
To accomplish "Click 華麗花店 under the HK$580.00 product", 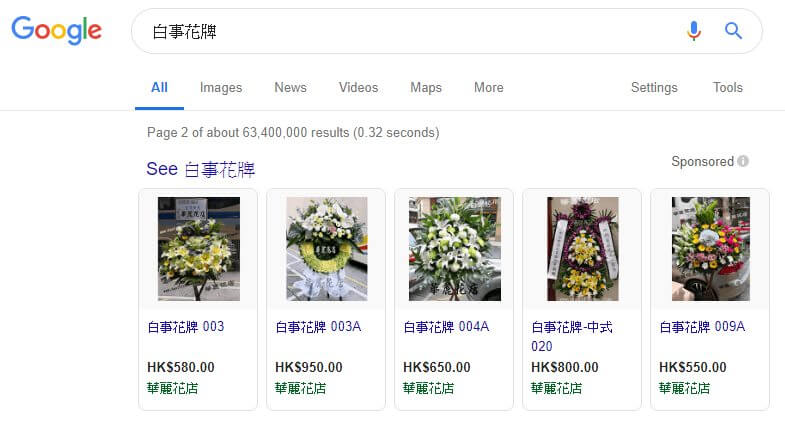I will pos(173,388).
